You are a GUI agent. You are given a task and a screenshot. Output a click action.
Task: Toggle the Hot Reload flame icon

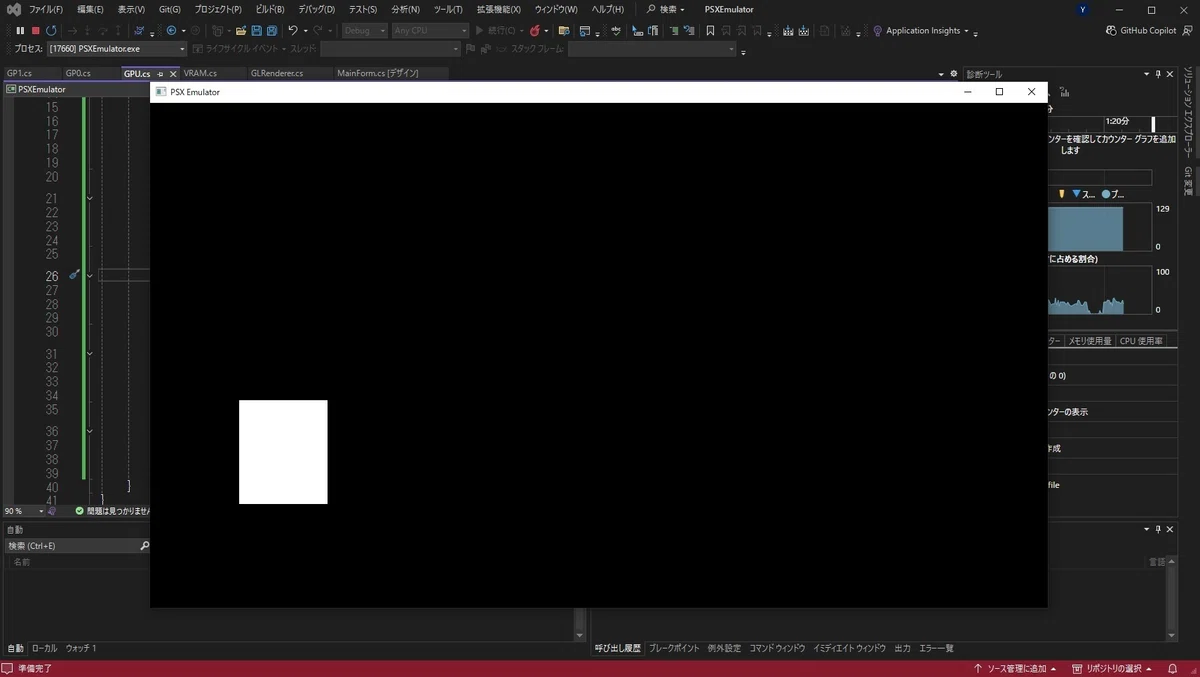[x=535, y=31]
